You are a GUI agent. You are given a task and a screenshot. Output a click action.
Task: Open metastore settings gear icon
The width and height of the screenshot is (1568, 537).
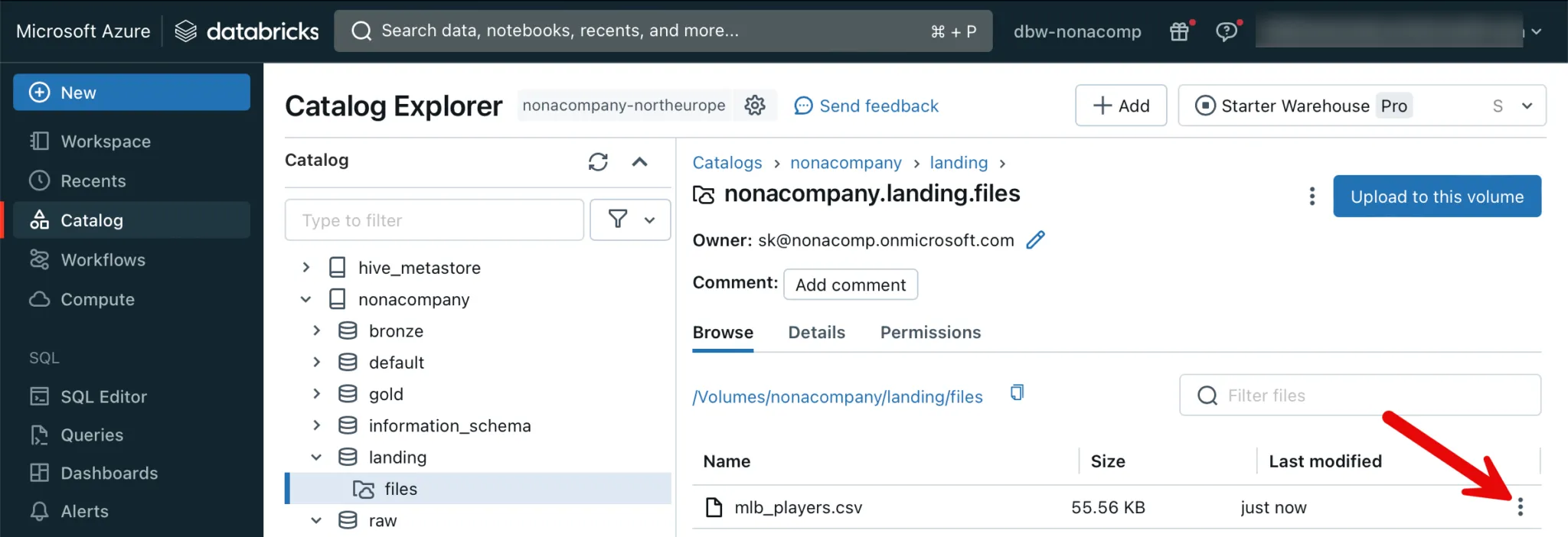pos(755,106)
